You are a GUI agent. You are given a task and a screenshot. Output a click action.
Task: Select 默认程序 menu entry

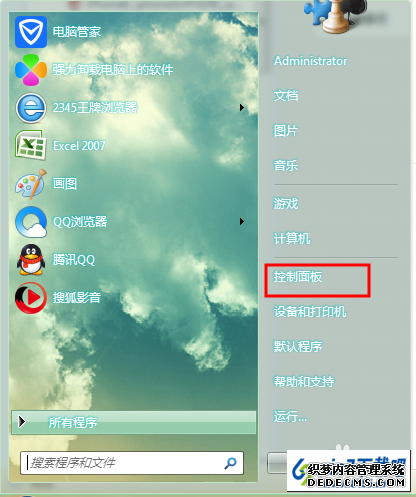[x=298, y=346]
